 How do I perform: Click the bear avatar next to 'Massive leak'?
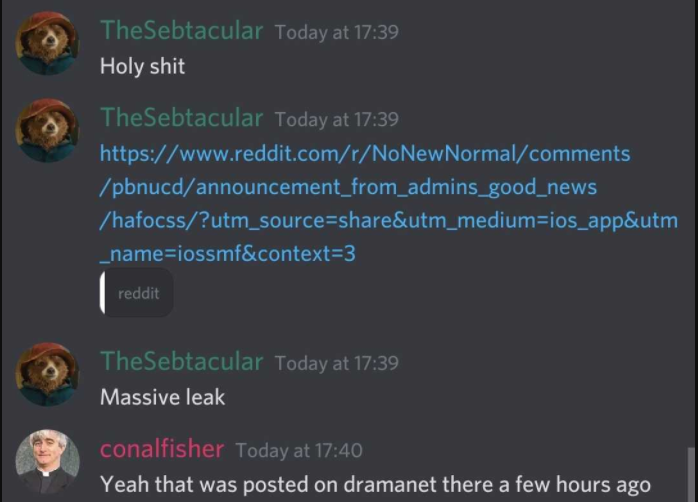(47, 374)
